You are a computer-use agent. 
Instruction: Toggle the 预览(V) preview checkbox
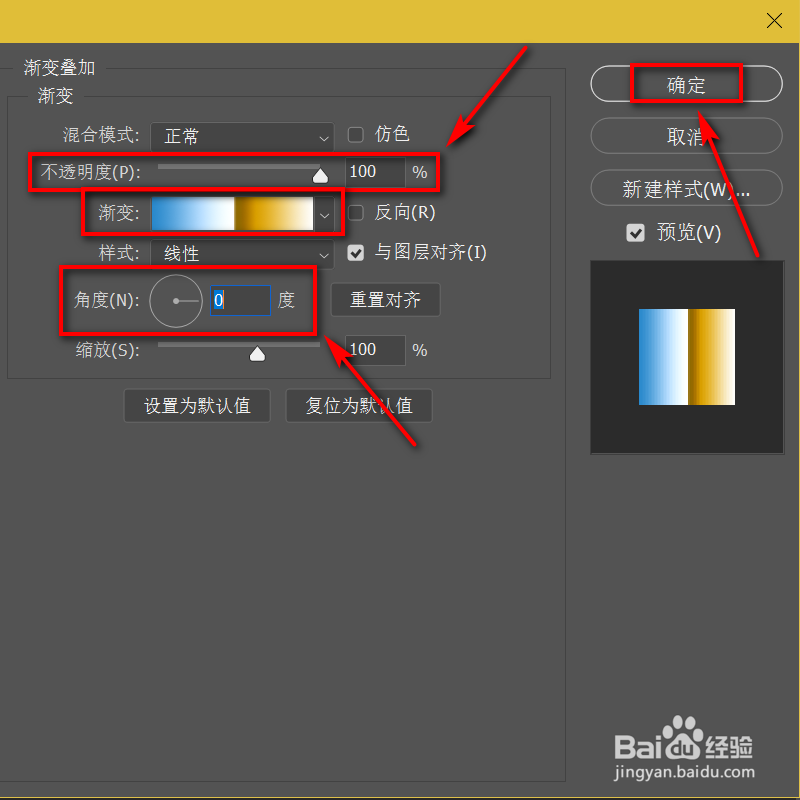[635, 233]
